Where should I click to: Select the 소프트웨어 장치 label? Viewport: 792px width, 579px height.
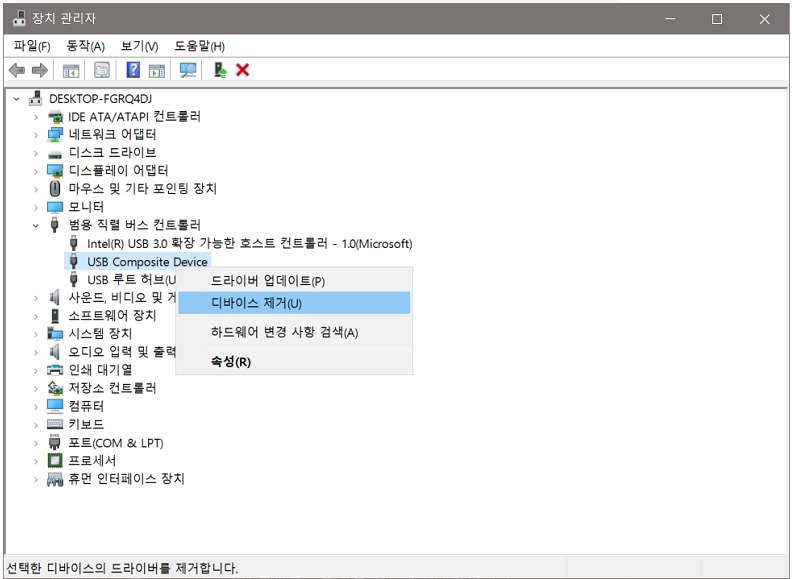[112, 316]
